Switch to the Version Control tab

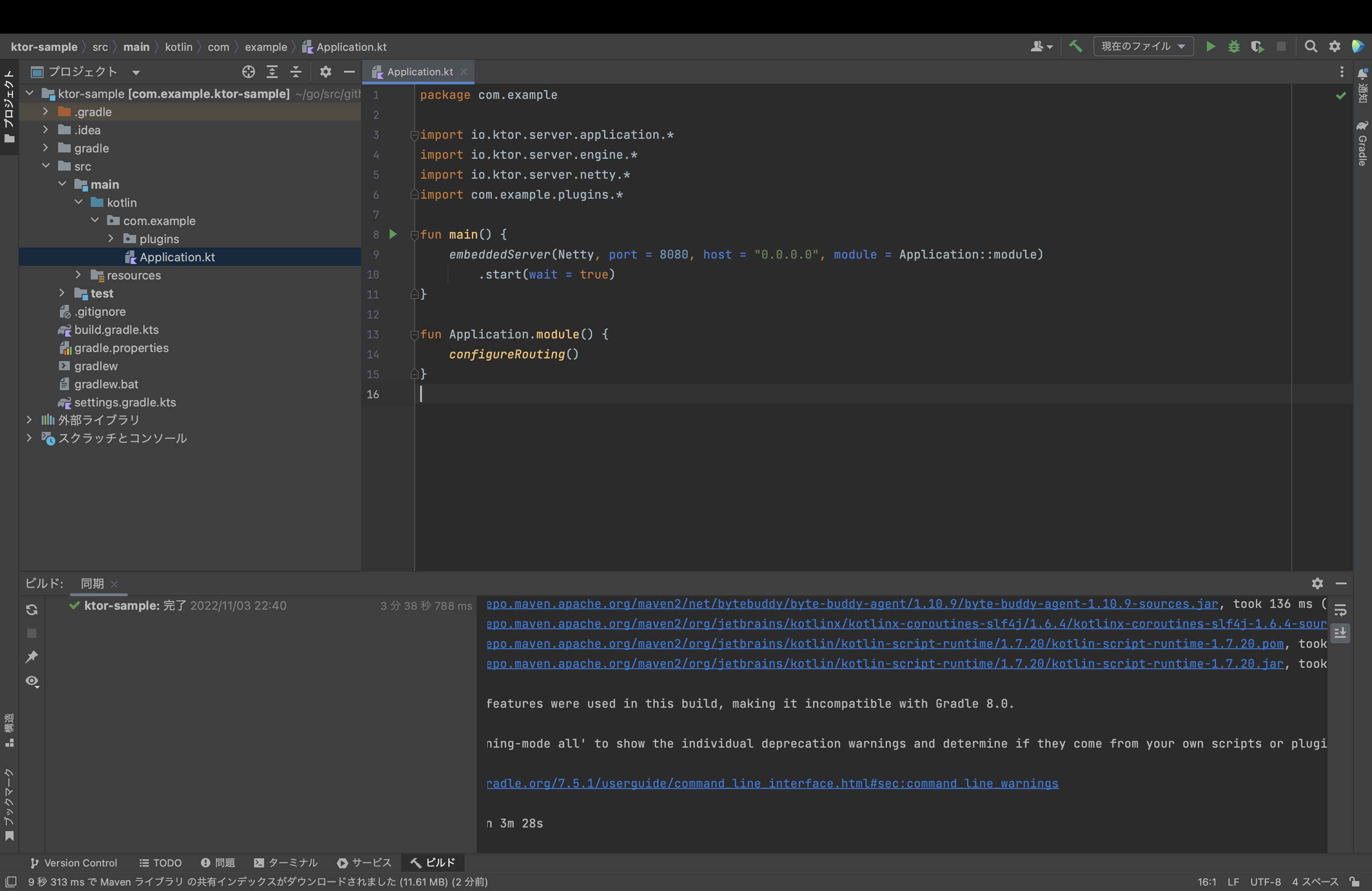click(x=74, y=863)
